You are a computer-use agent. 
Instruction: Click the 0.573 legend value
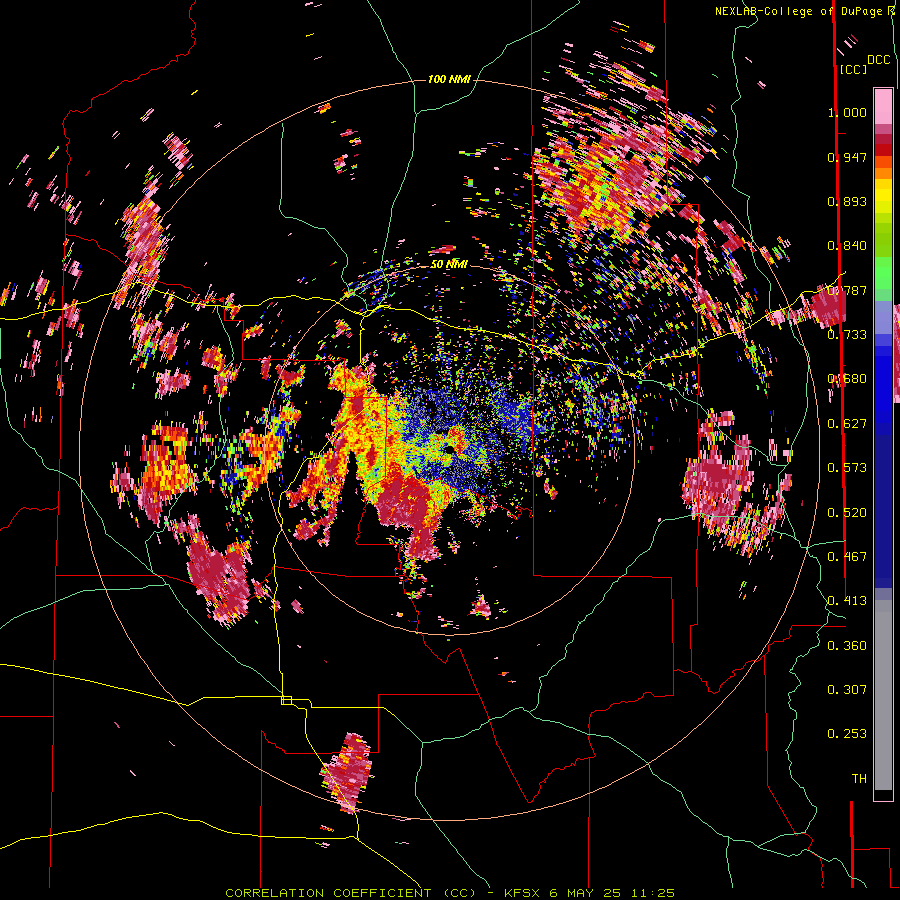[x=847, y=468]
